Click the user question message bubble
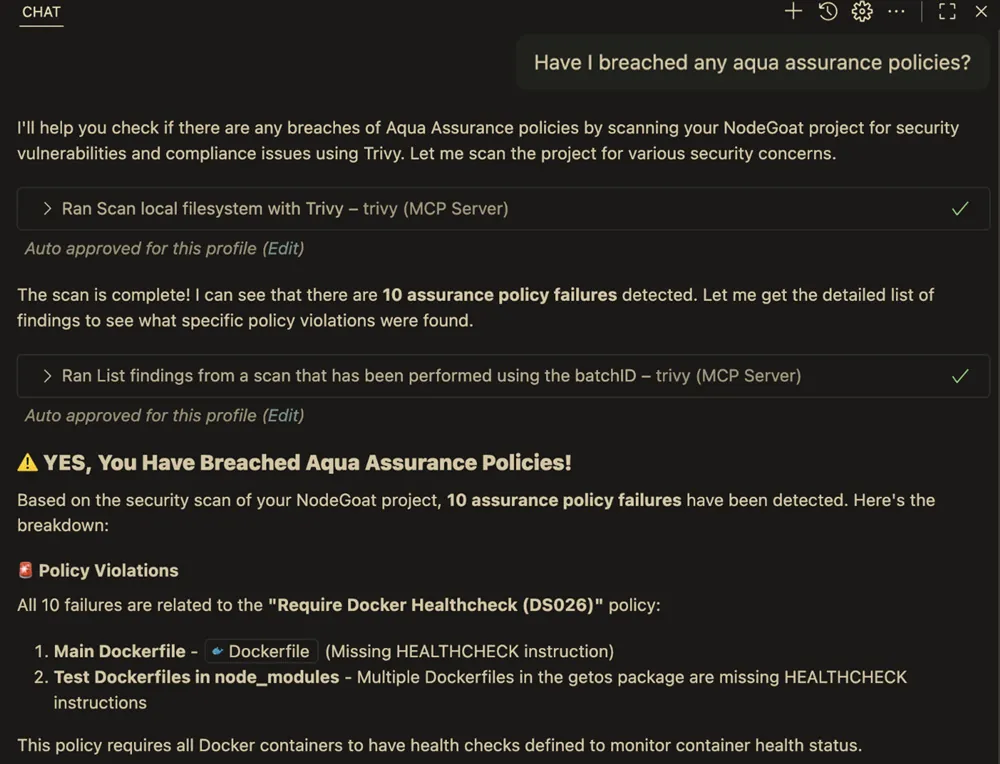This screenshot has height=764, width=1000. [753, 62]
